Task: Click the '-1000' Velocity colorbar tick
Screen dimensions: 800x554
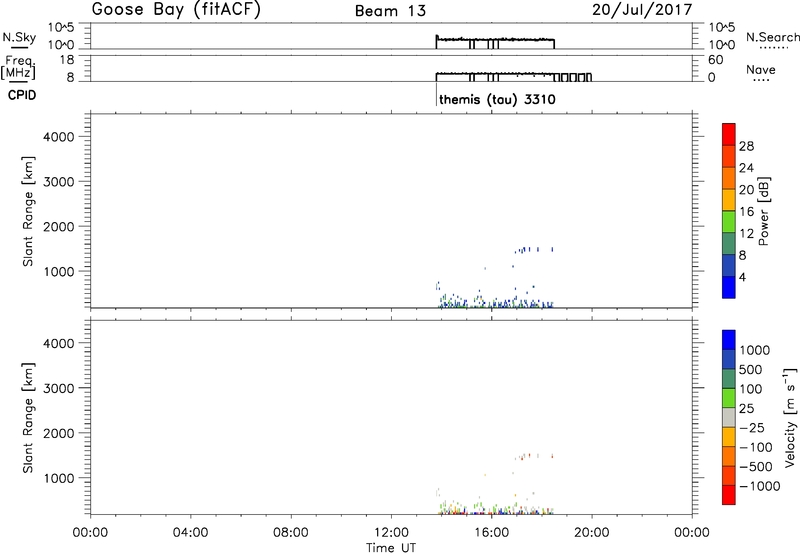Action: [x=759, y=486]
